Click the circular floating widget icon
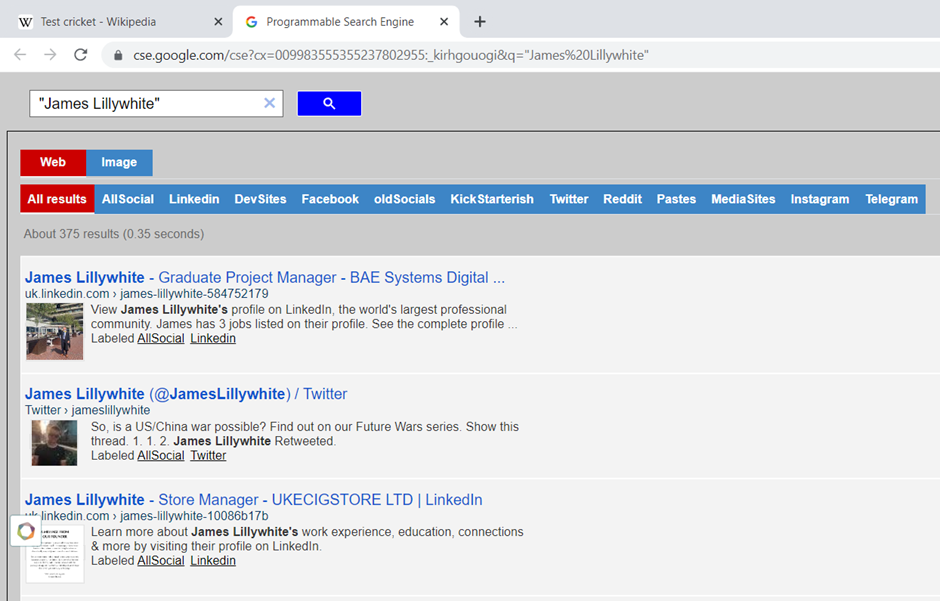Screen dimensions: 940x601 pos(26,531)
